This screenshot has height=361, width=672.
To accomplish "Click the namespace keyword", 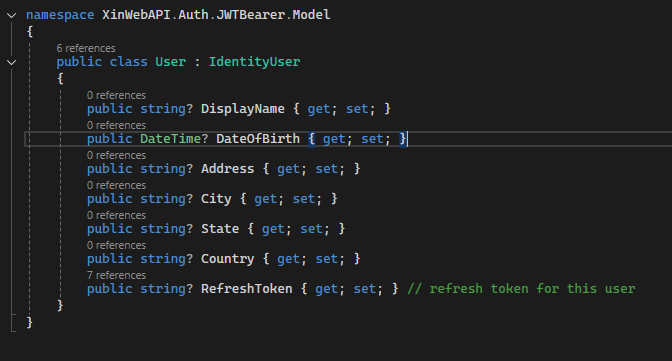I will click(x=60, y=15).
